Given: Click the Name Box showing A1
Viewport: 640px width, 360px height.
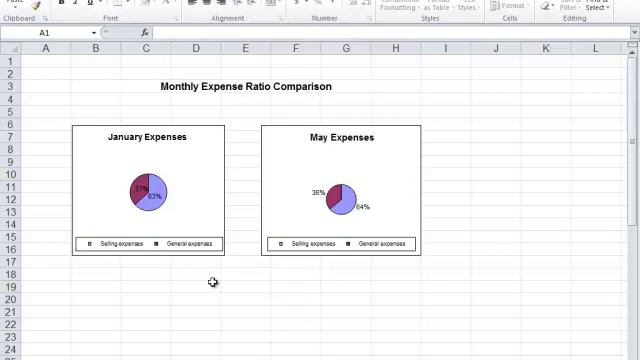Looking at the screenshot, I should point(44,33).
